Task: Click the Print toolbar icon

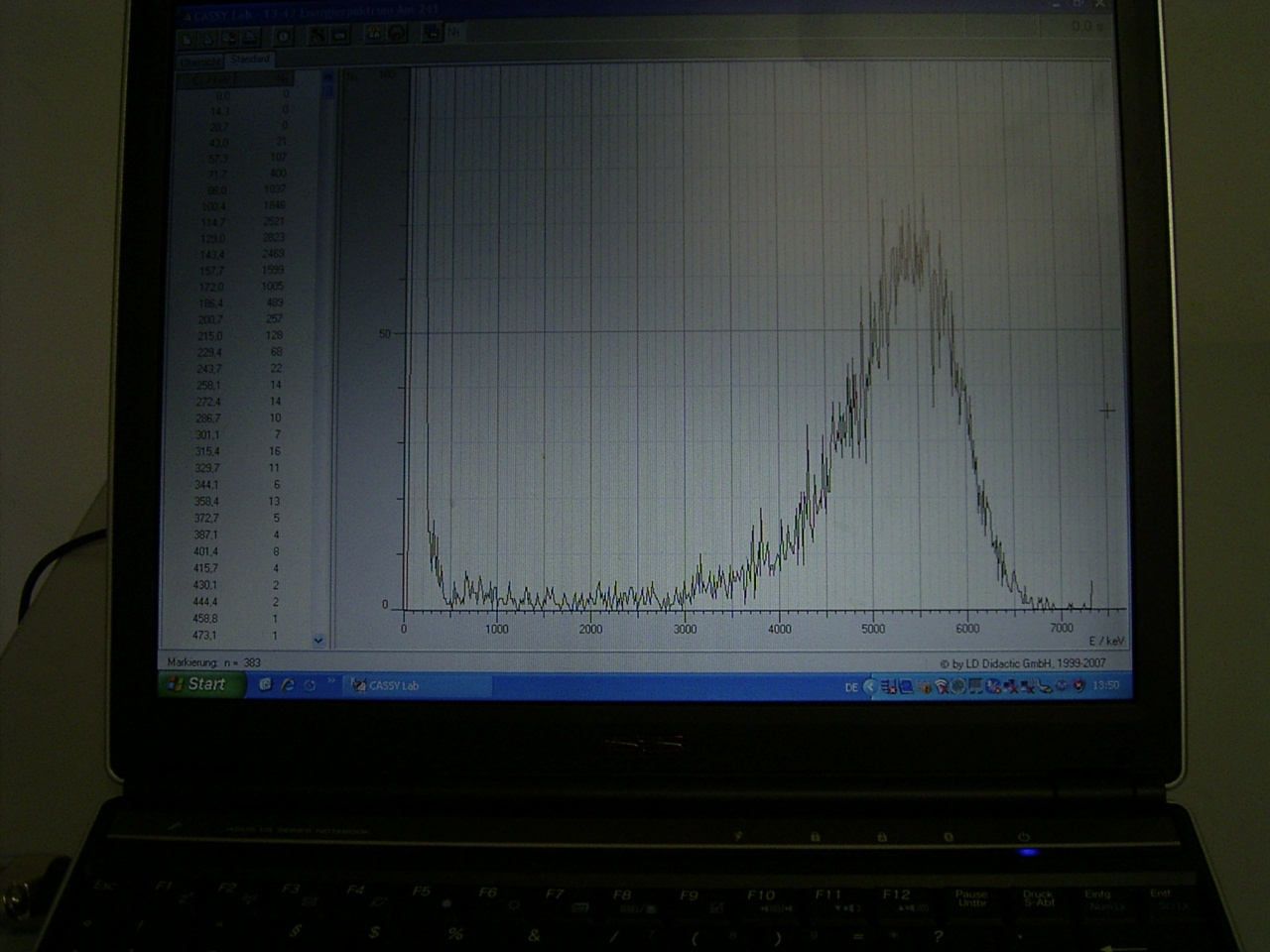Action: tap(251, 38)
